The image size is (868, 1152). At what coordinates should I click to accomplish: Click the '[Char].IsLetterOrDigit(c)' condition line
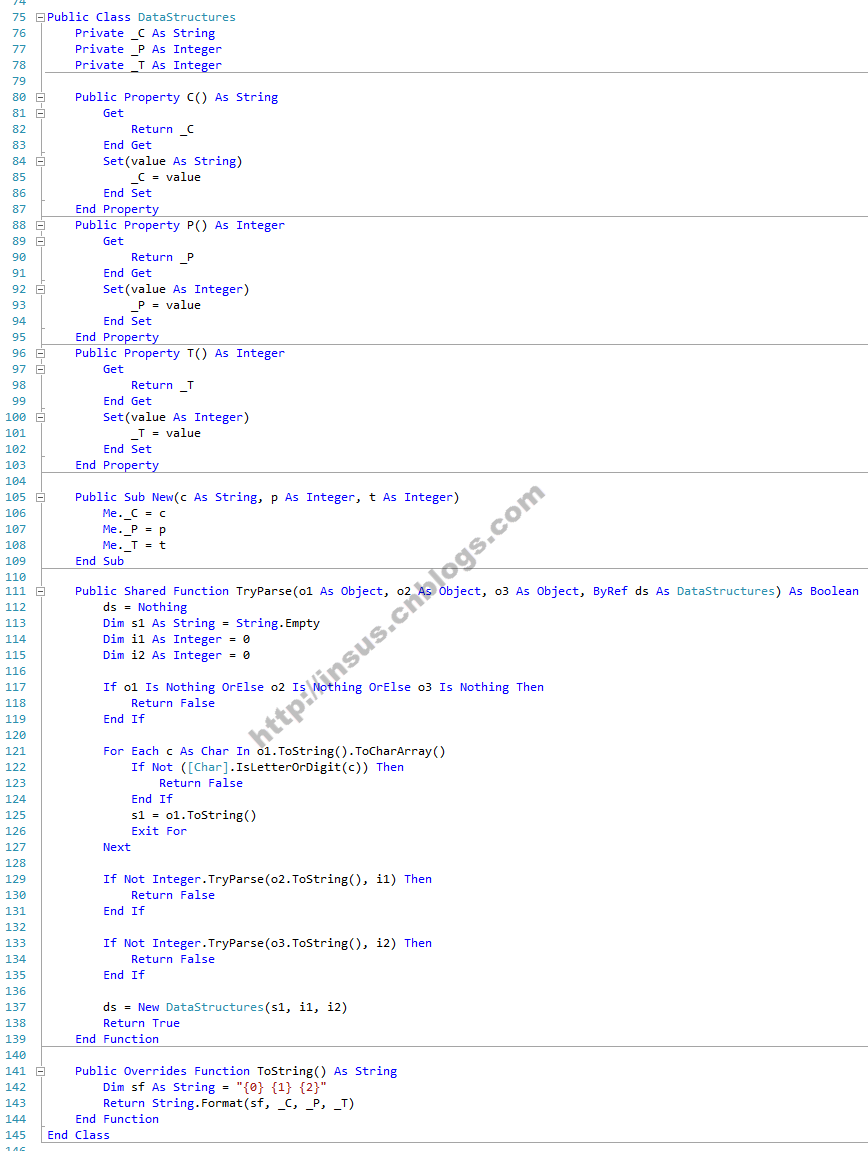click(x=268, y=768)
